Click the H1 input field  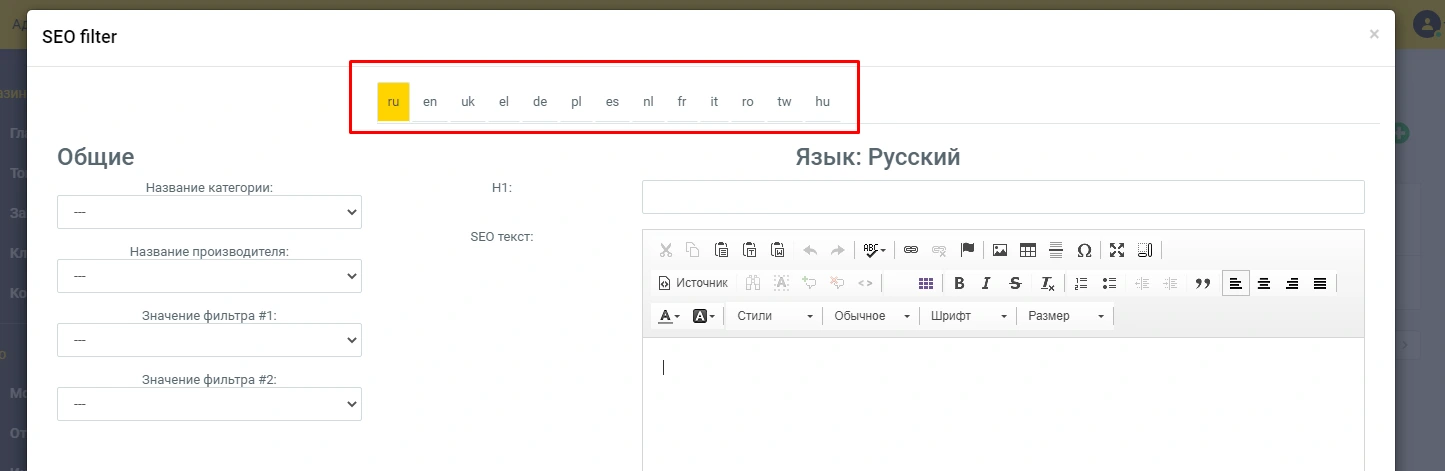click(x=1002, y=197)
